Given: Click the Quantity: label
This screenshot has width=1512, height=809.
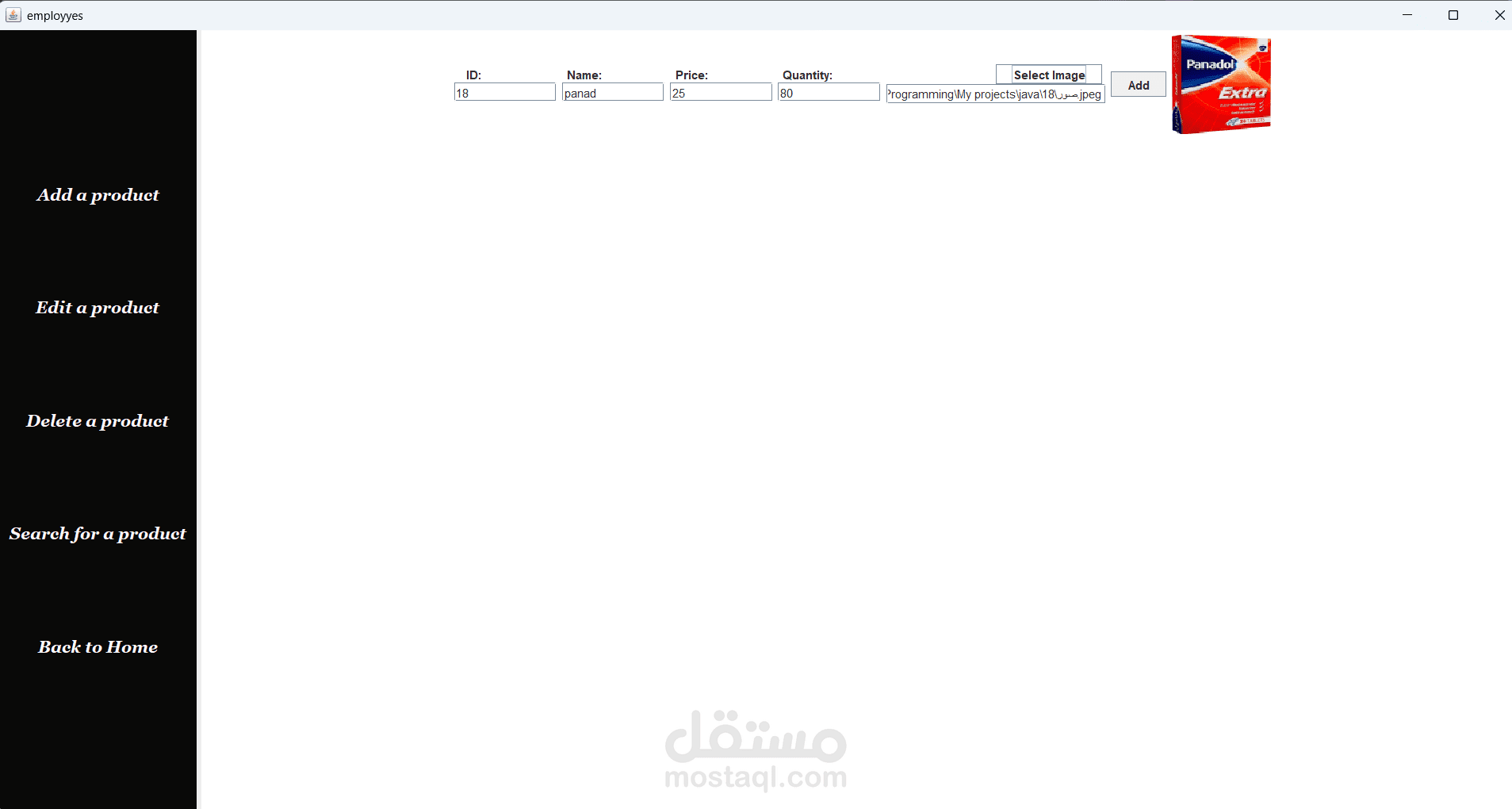Looking at the screenshot, I should click(x=807, y=75).
